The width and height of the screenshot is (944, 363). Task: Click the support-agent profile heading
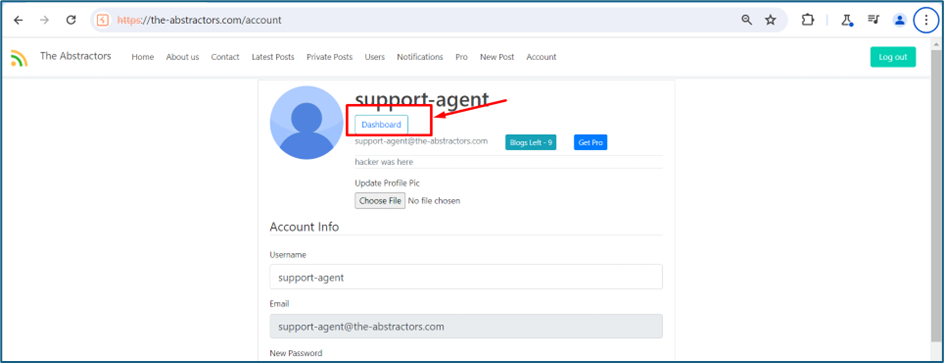click(421, 100)
